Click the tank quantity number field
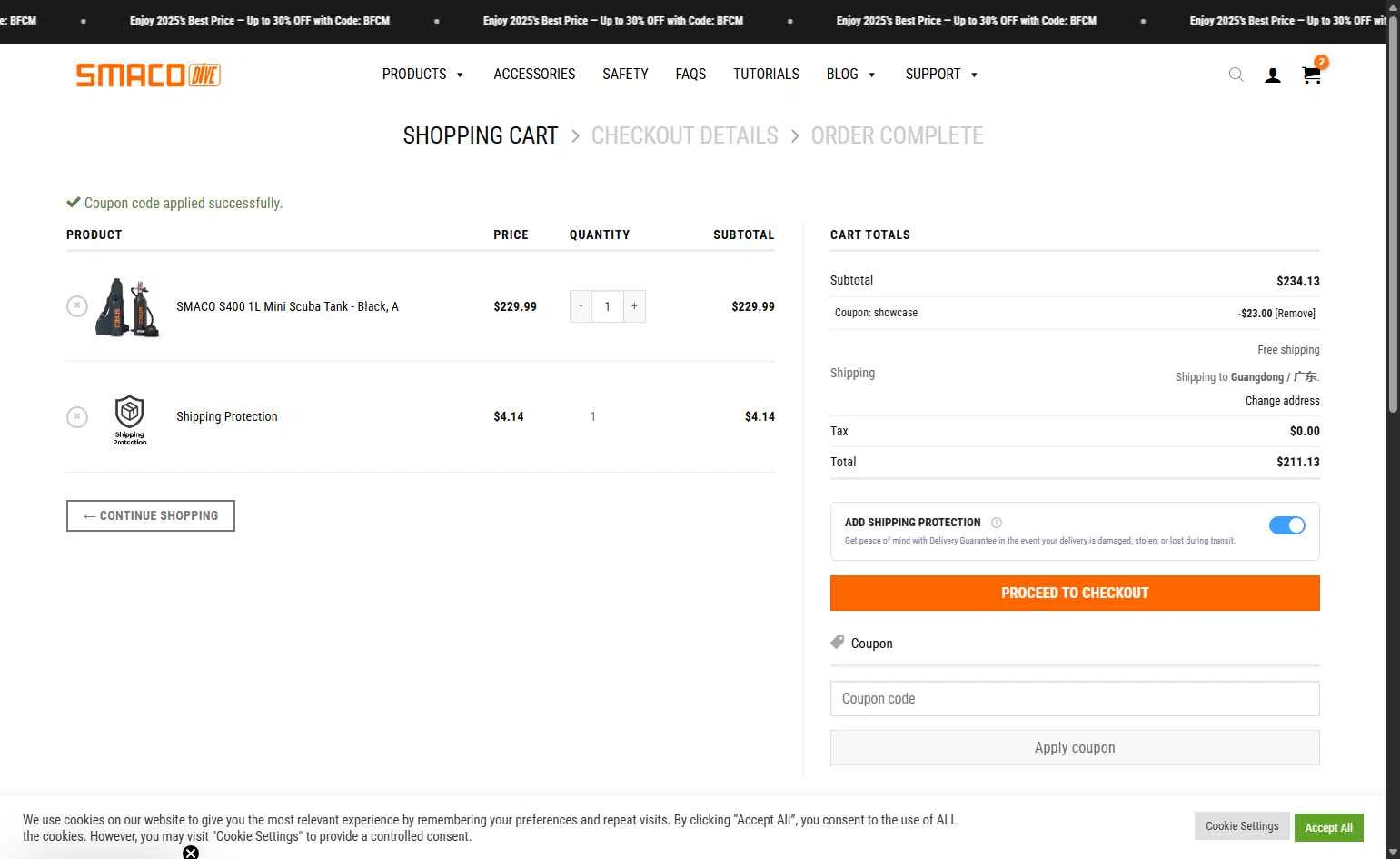1400x859 pixels. point(607,306)
